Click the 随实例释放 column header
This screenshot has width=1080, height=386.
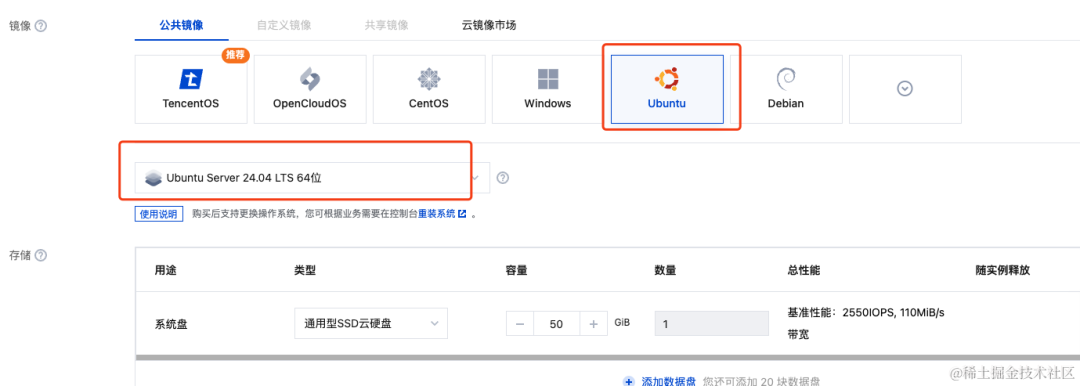(x=1002, y=270)
